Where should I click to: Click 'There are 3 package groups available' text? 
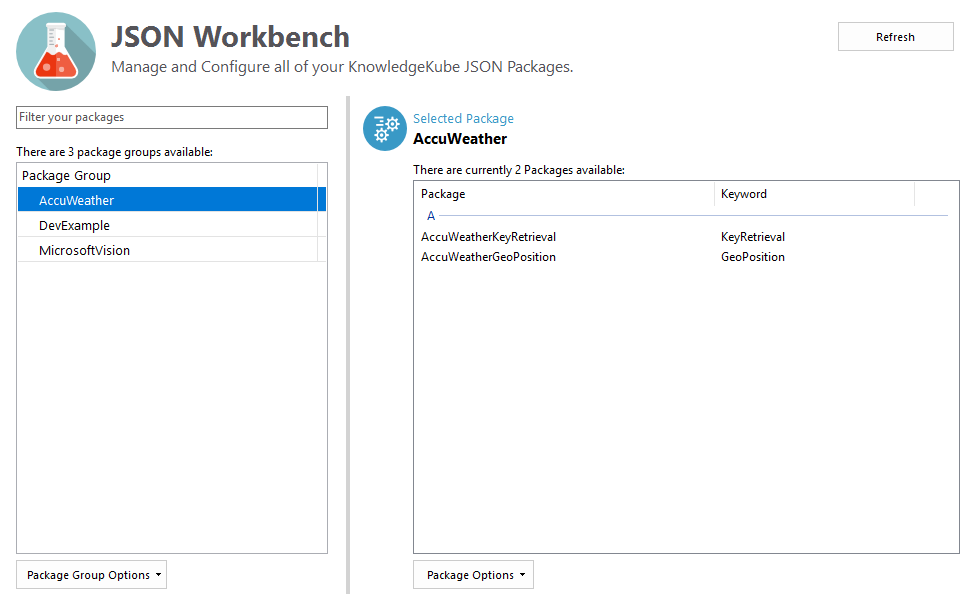tap(114, 152)
